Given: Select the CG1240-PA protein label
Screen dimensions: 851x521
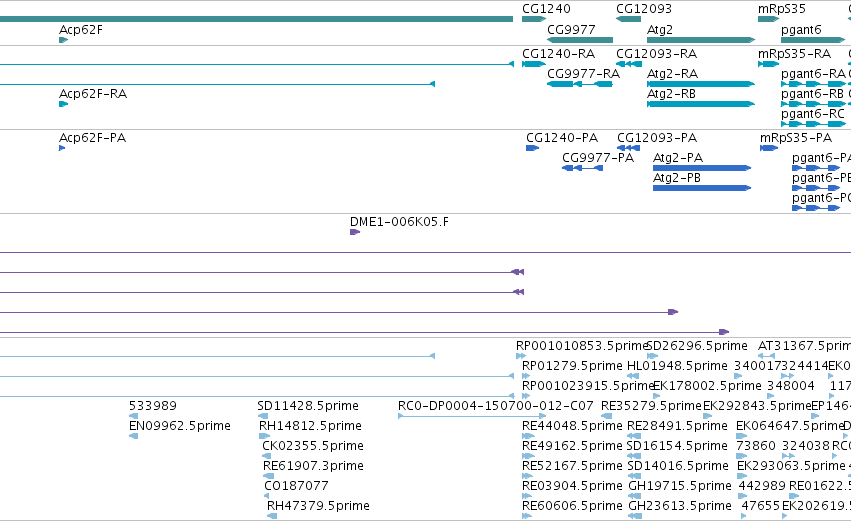Looking at the screenshot, I should click(562, 138).
